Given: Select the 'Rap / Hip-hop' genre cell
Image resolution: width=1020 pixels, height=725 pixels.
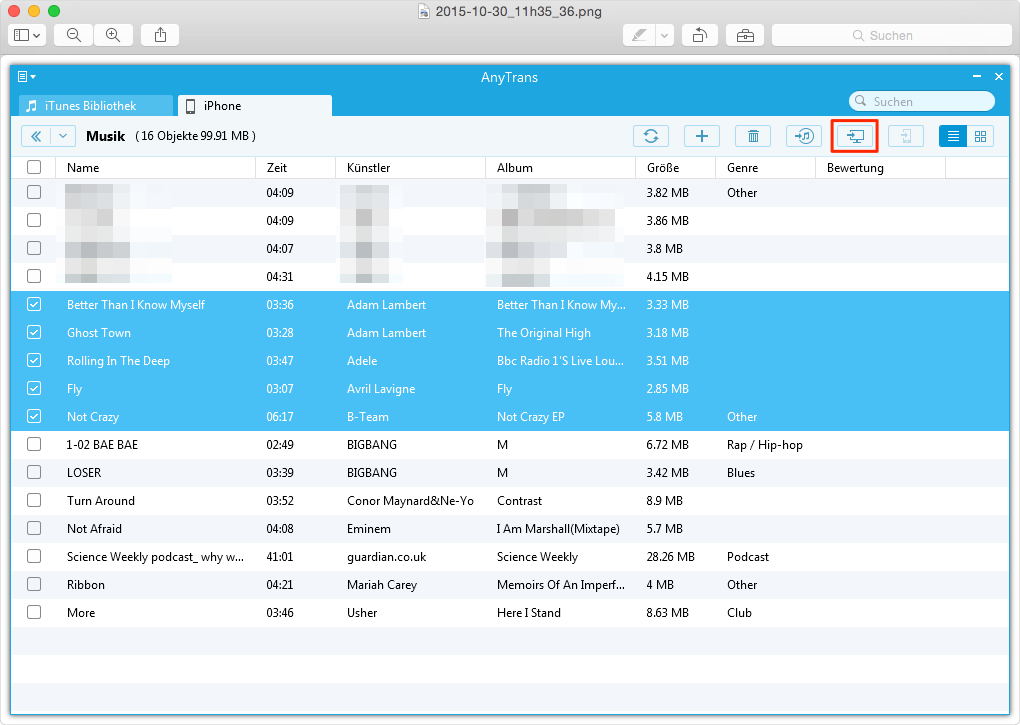Looking at the screenshot, I should click(764, 445).
